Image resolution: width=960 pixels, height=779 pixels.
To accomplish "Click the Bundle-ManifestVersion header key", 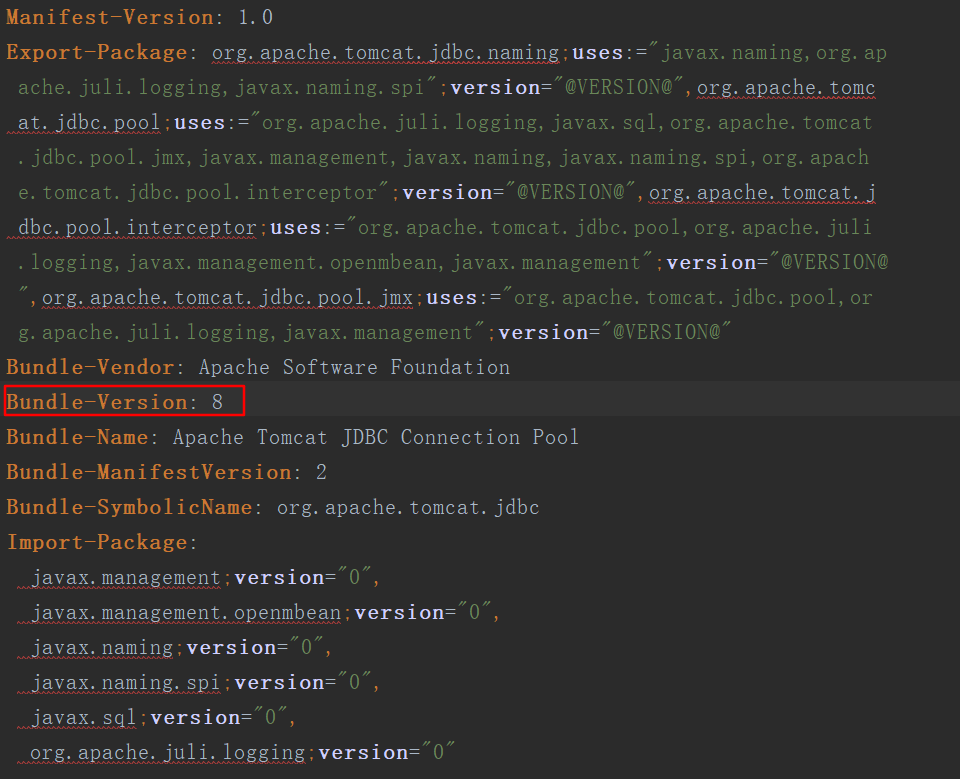I will point(149,472).
